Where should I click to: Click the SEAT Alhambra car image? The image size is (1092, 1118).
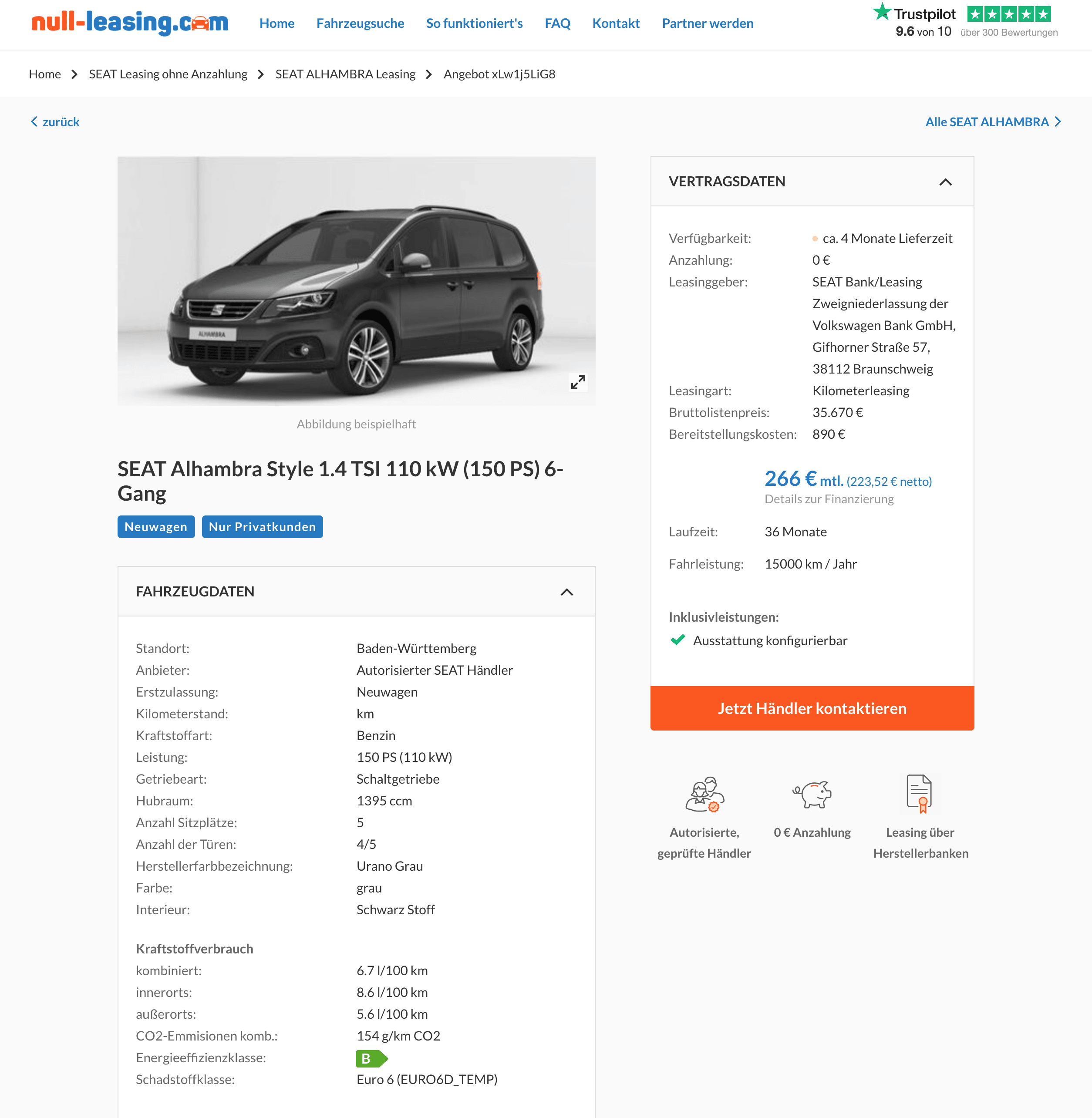tap(356, 281)
